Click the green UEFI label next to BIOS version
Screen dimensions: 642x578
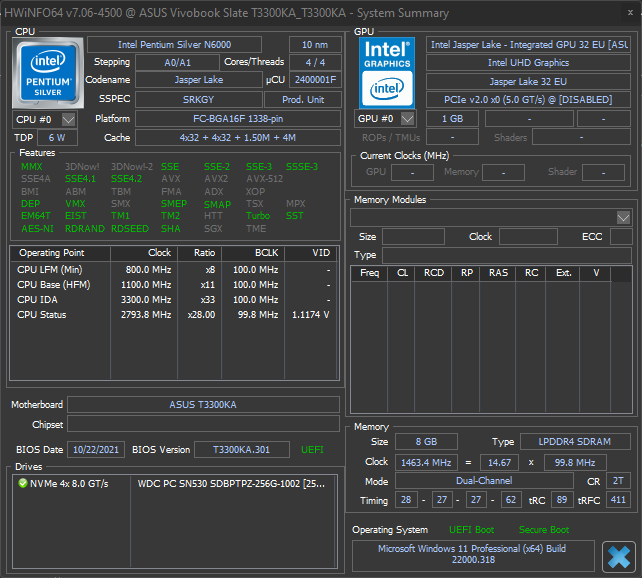pos(312,449)
